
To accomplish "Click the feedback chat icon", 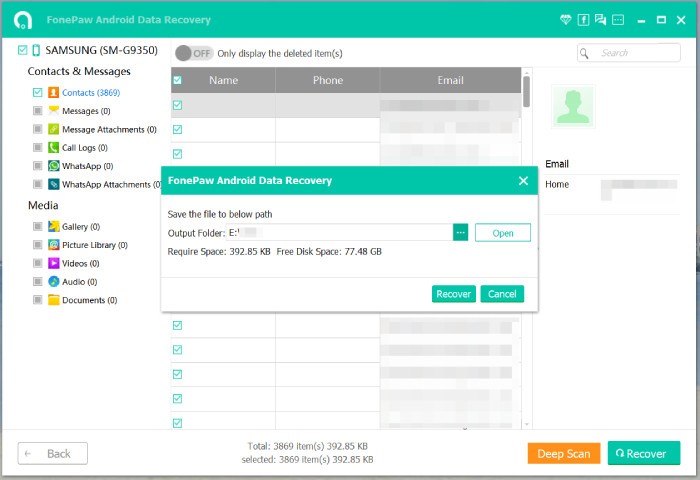I will [601, 19].
